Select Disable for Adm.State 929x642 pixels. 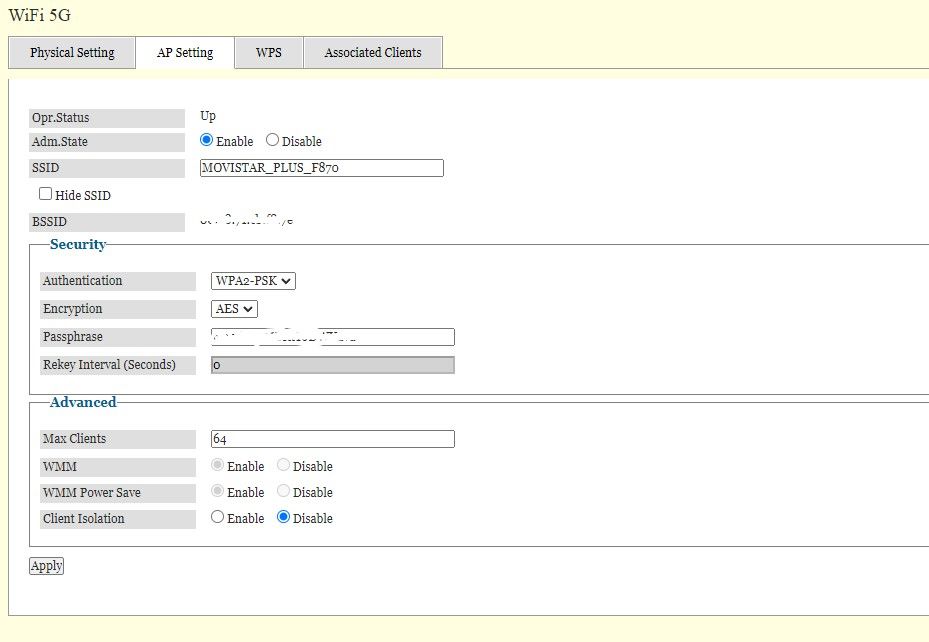tap(272, 141)
